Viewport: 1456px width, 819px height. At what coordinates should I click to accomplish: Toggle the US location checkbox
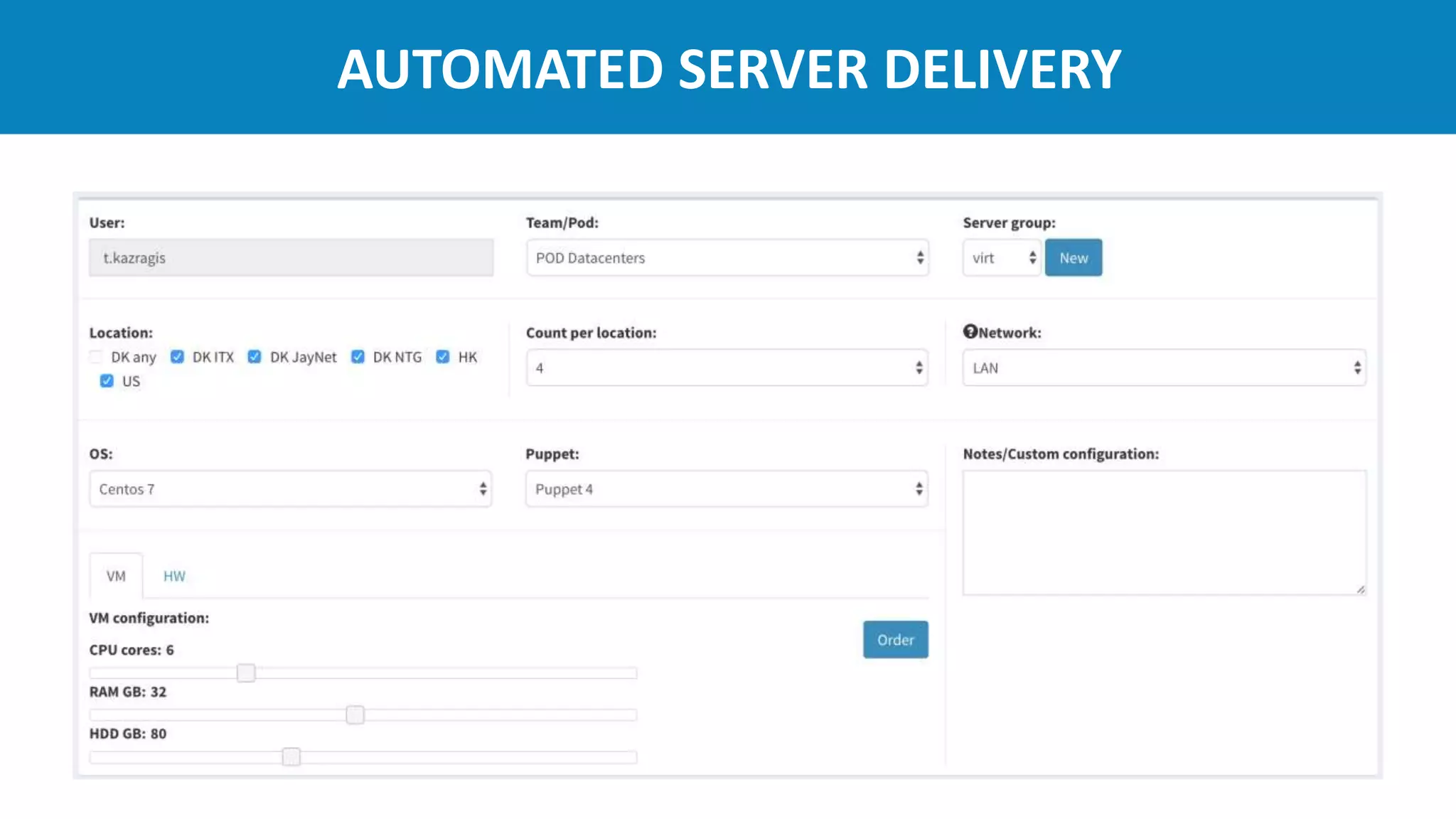[107, 381]
